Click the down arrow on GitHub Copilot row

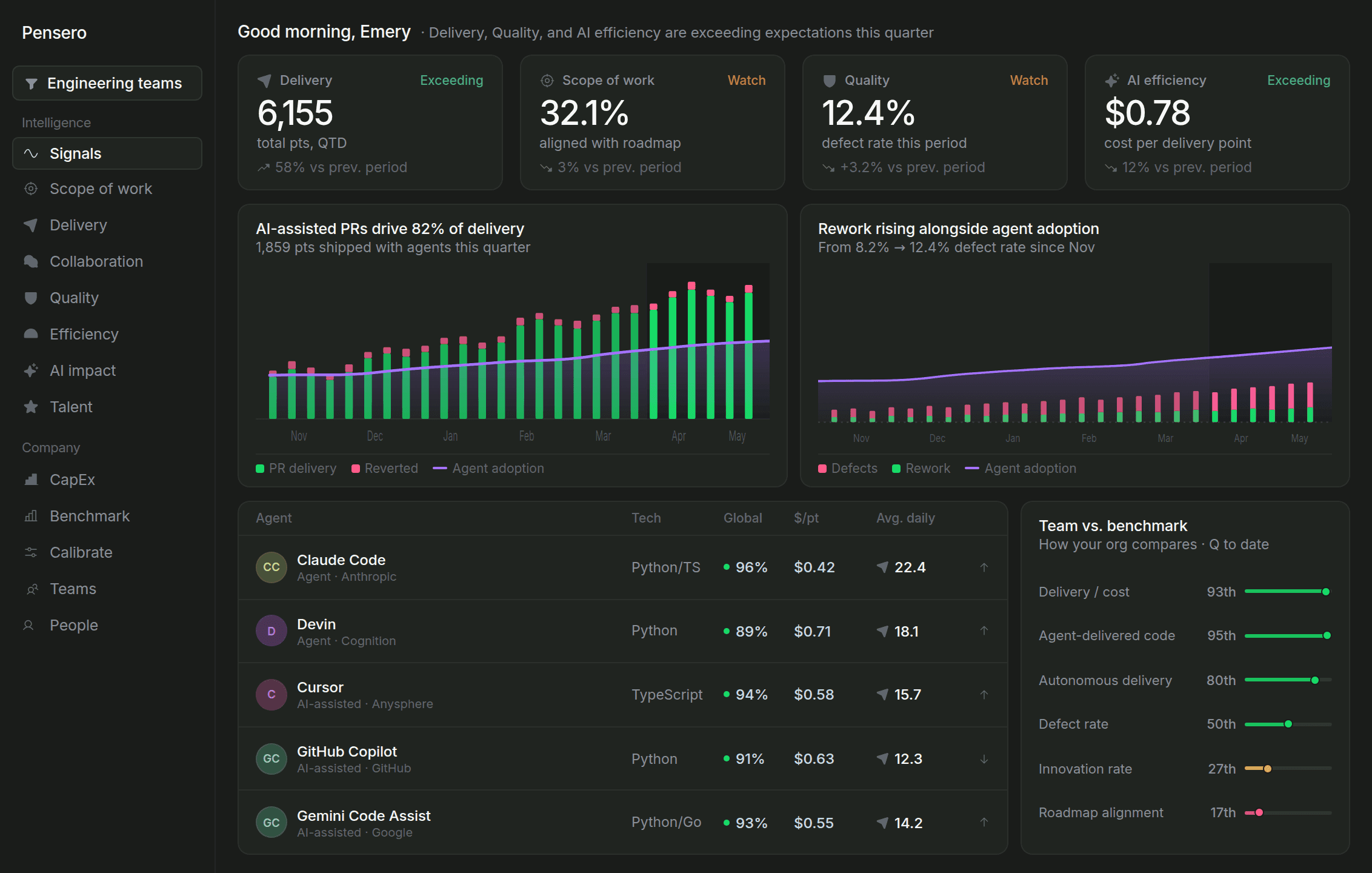point(984,759)
